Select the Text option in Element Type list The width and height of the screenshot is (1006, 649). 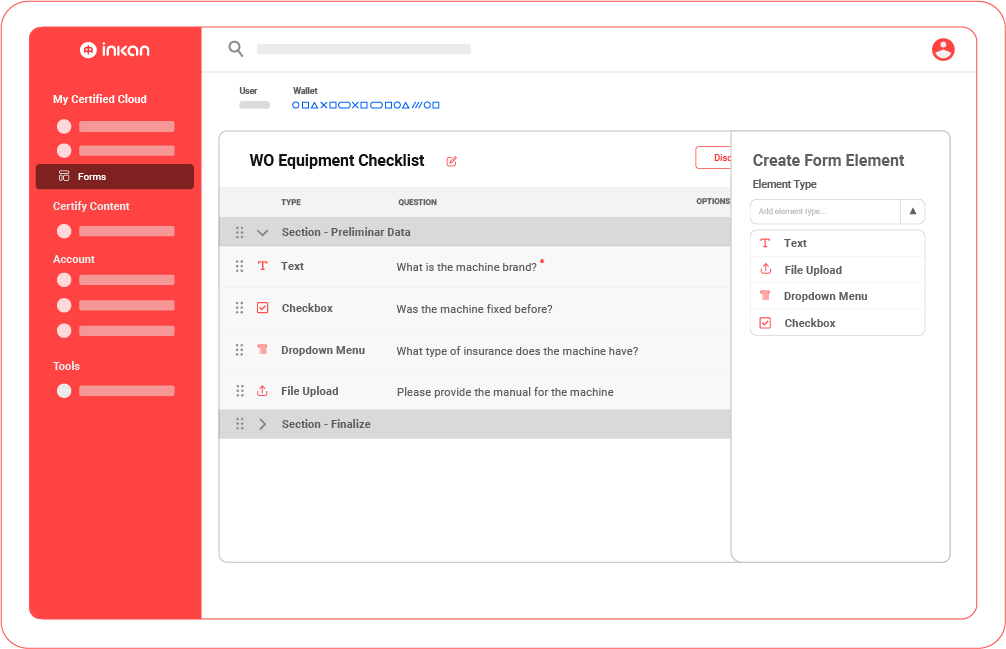(x=837, y=243)
